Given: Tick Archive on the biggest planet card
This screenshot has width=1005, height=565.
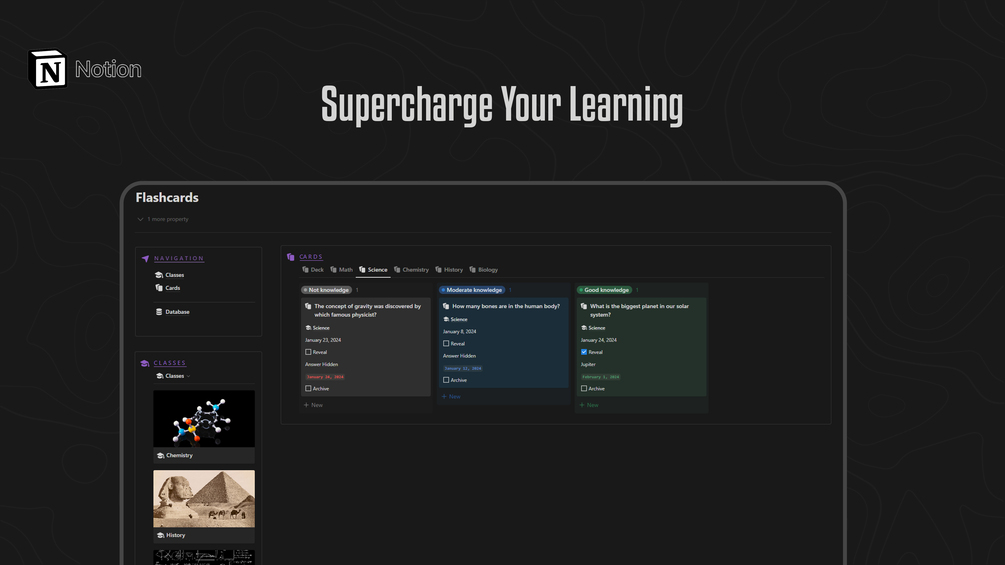Looking at the screenshot, I should point(584,389).
